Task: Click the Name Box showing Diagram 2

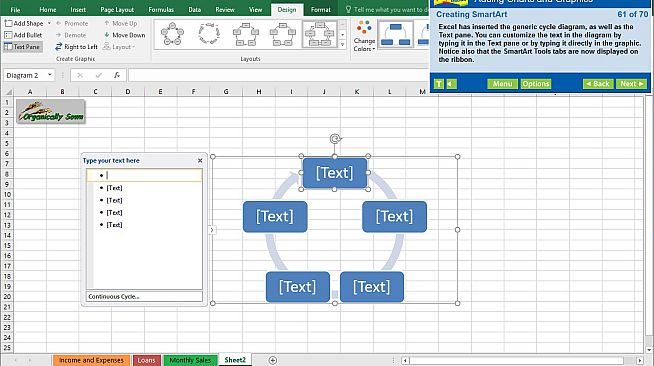Action: tap(25, 75)
